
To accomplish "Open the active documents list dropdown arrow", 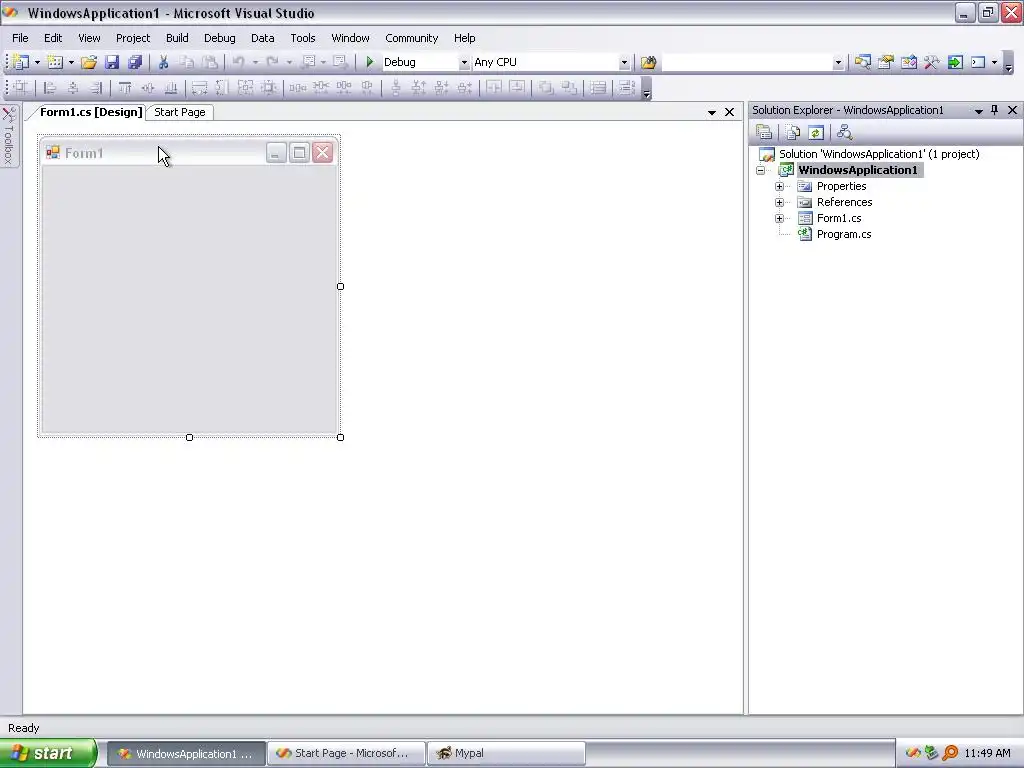I will click(712, 112).
